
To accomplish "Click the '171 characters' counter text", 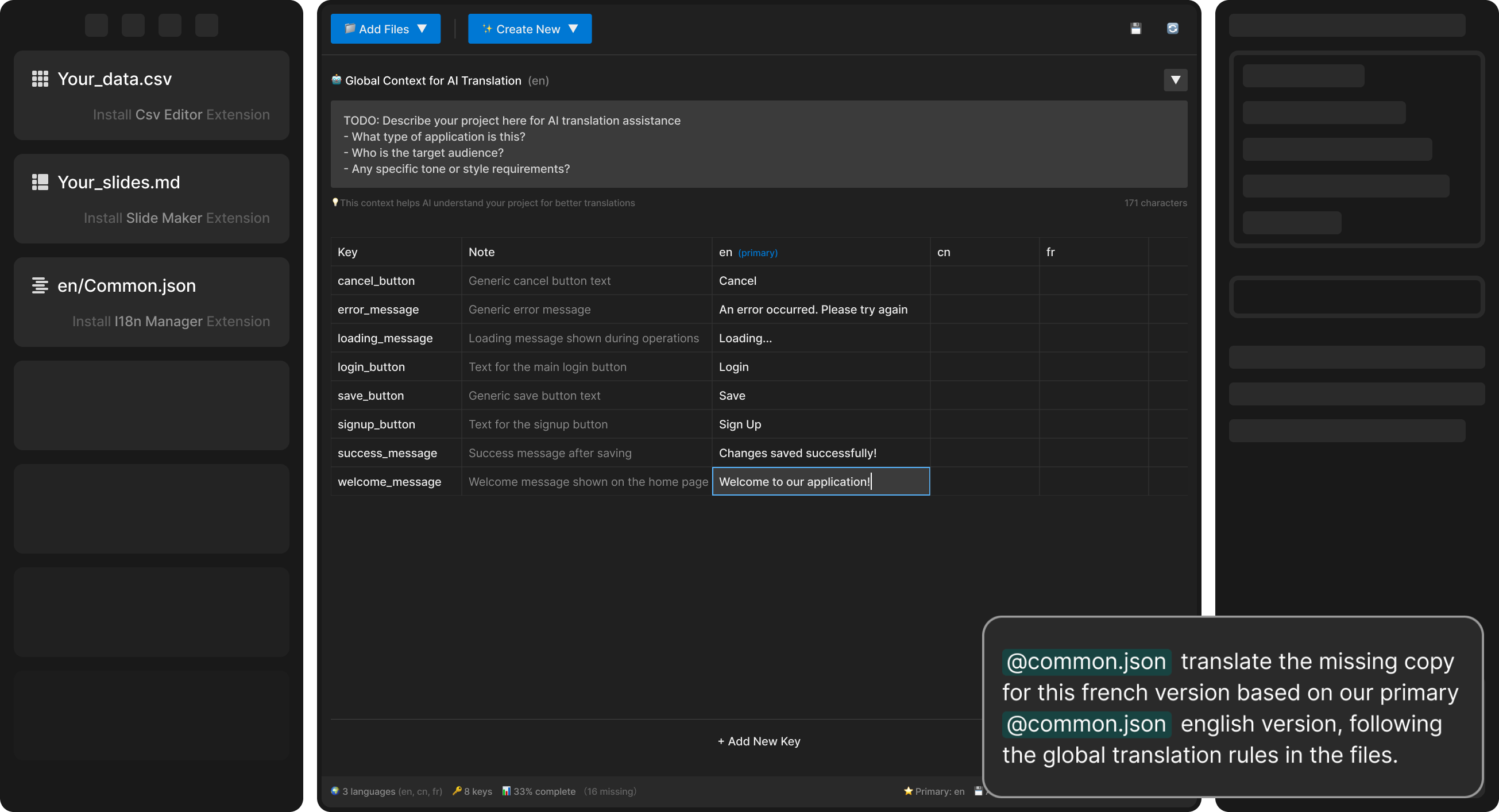I will (1155, 202).
